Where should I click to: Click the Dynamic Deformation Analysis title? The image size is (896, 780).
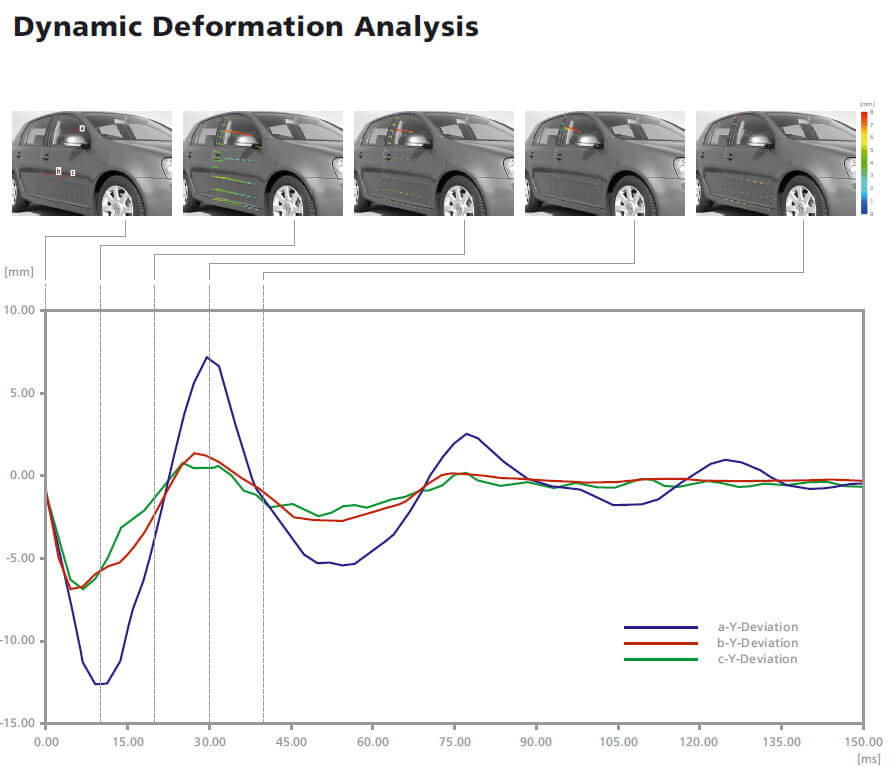pyautogui.click(x=245, y=27)
